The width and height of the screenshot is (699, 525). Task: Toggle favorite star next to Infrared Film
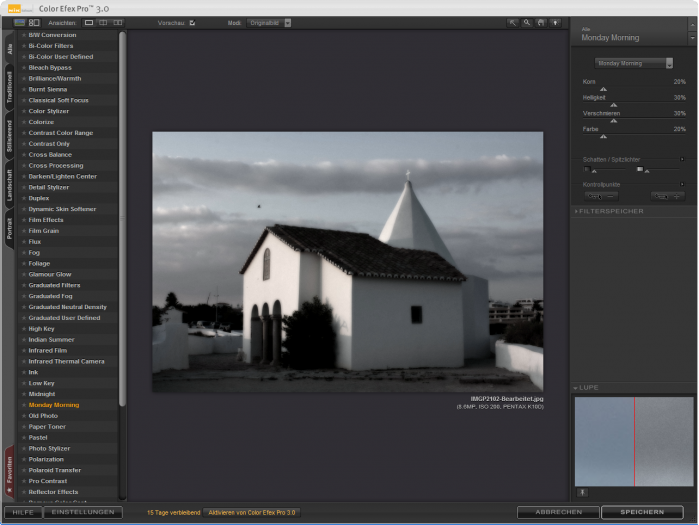pos(24,351)
